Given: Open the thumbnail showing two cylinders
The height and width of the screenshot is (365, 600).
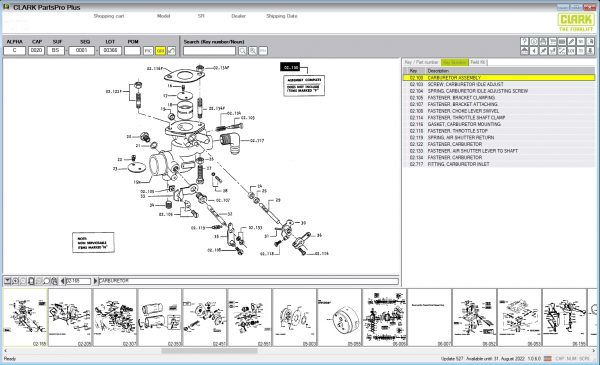Looking at the screenshot, I should 160,318.
